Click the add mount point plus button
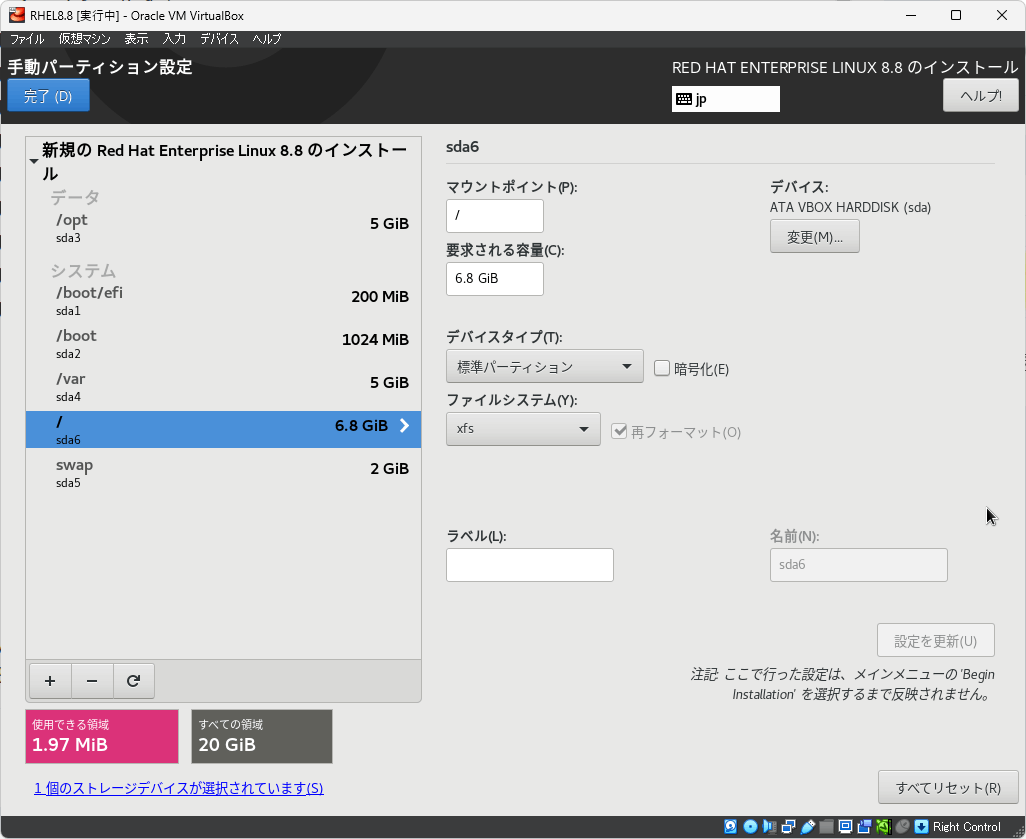 (50, 681)
